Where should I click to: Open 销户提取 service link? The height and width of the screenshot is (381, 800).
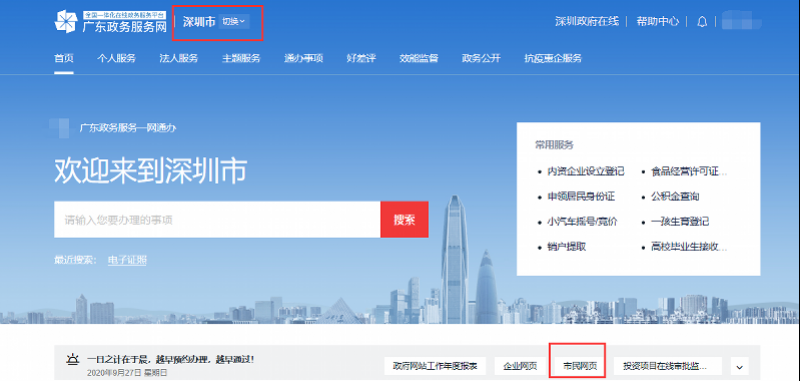[567, 247]
